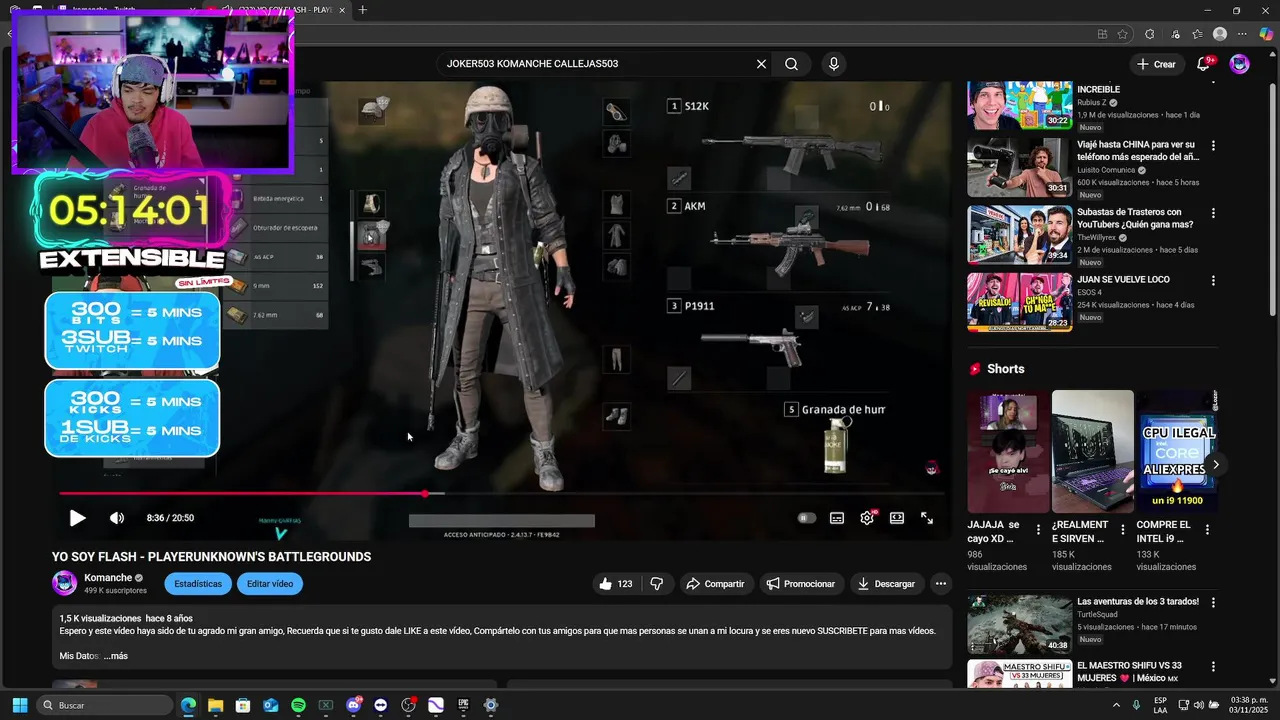
Task: Start voice search with microphone
Action: [834, 64]
